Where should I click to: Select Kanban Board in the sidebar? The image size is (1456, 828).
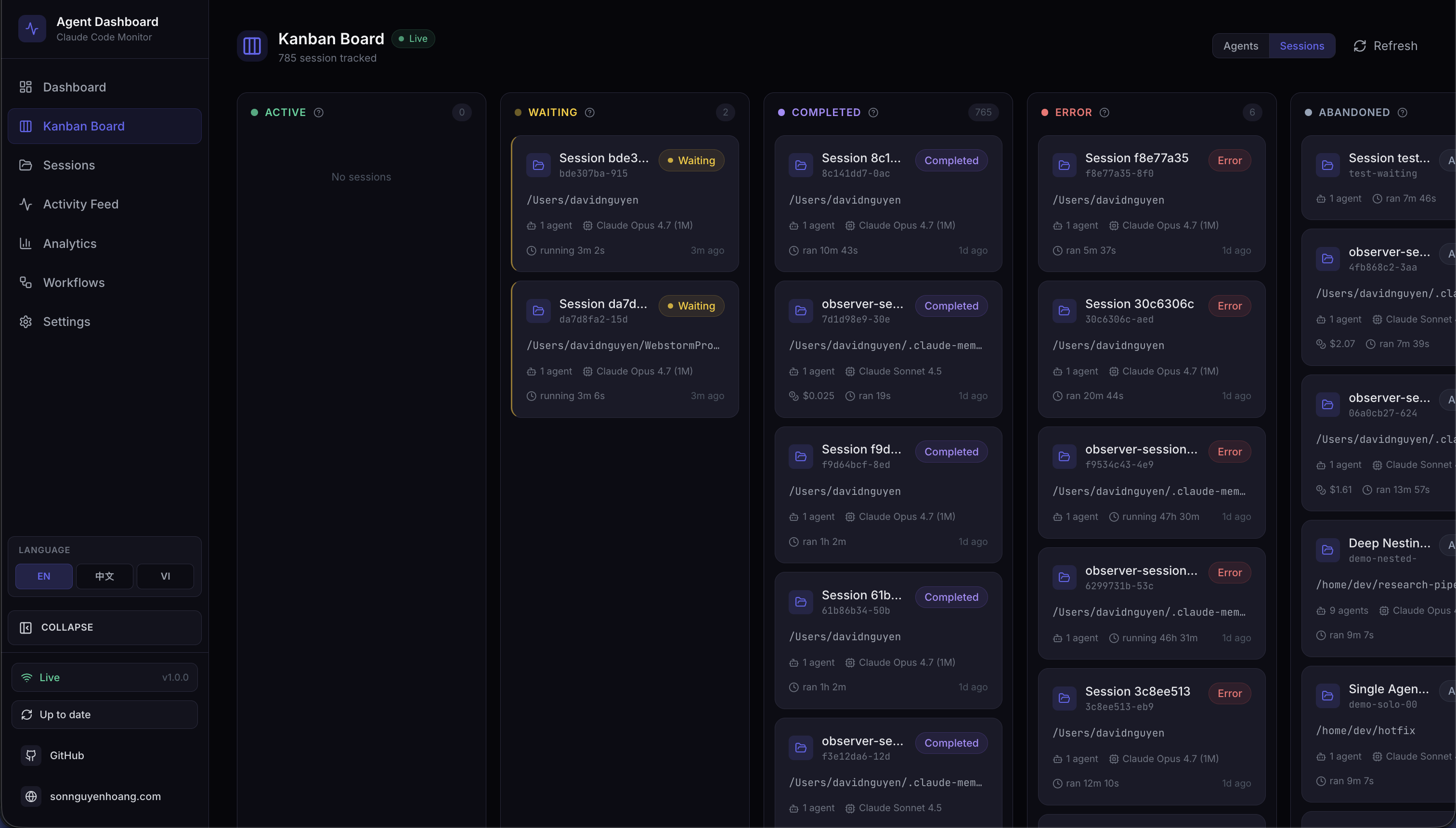click(104, 126)
